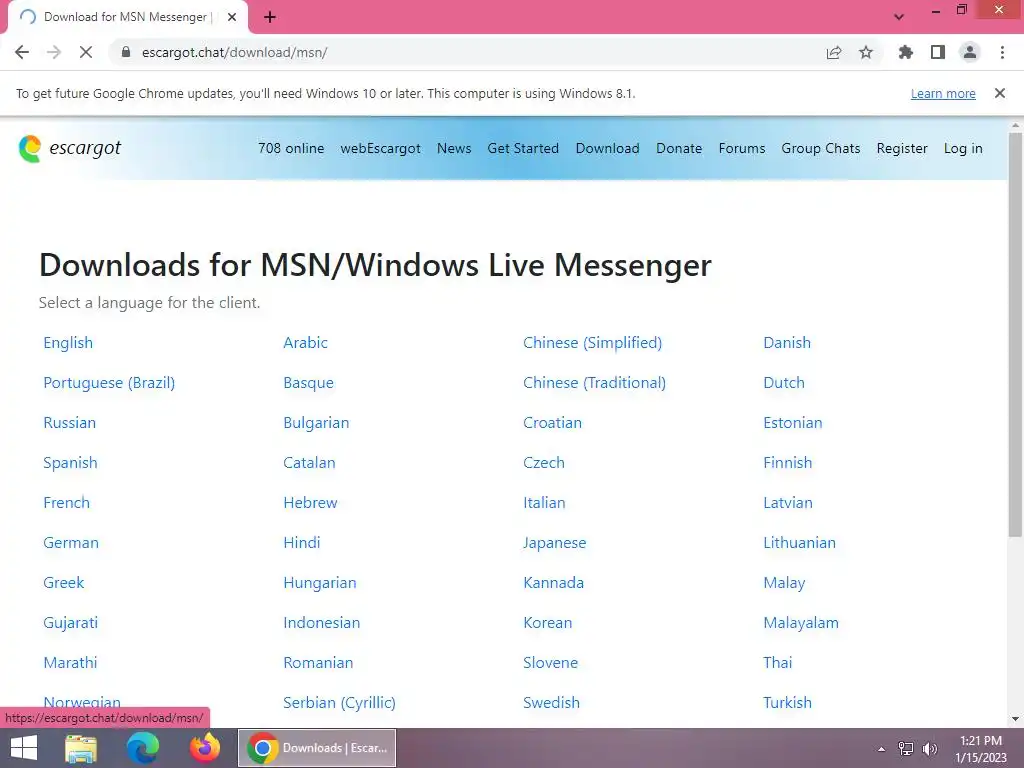Select the Dutch language link
Screen dimensions: 1024x768
tap(784, 383)
